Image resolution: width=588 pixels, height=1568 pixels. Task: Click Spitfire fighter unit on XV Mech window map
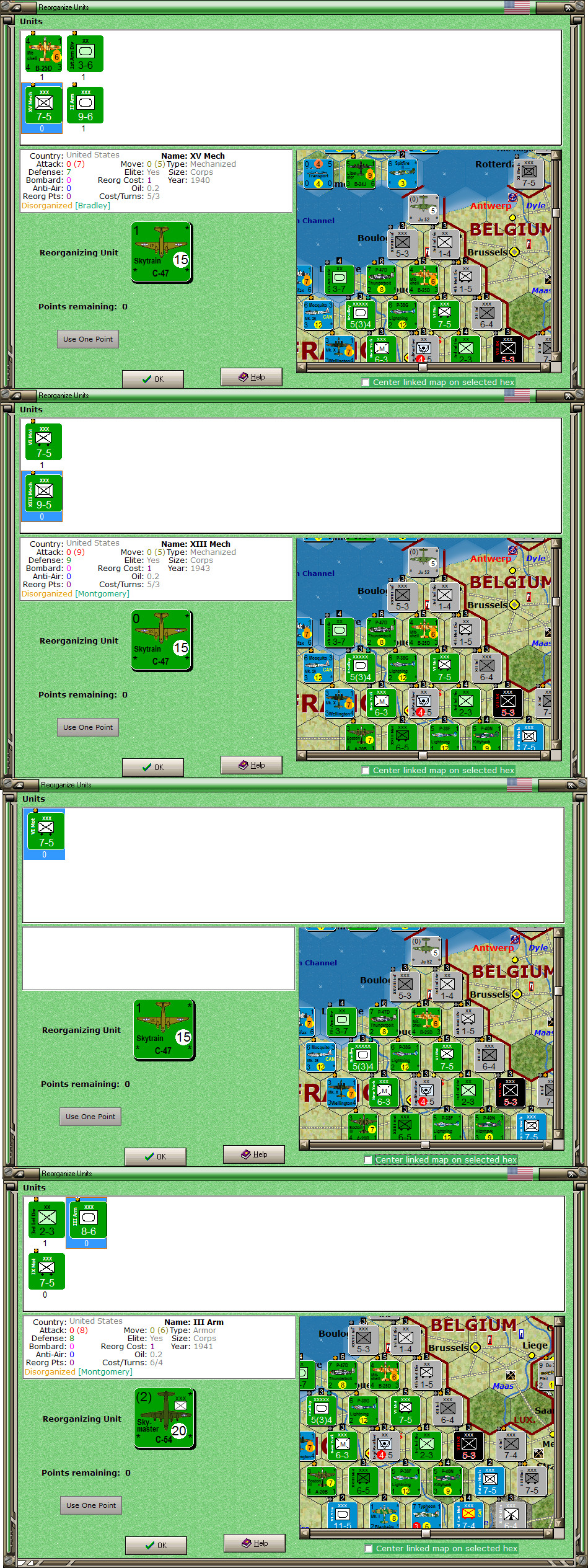402,174
